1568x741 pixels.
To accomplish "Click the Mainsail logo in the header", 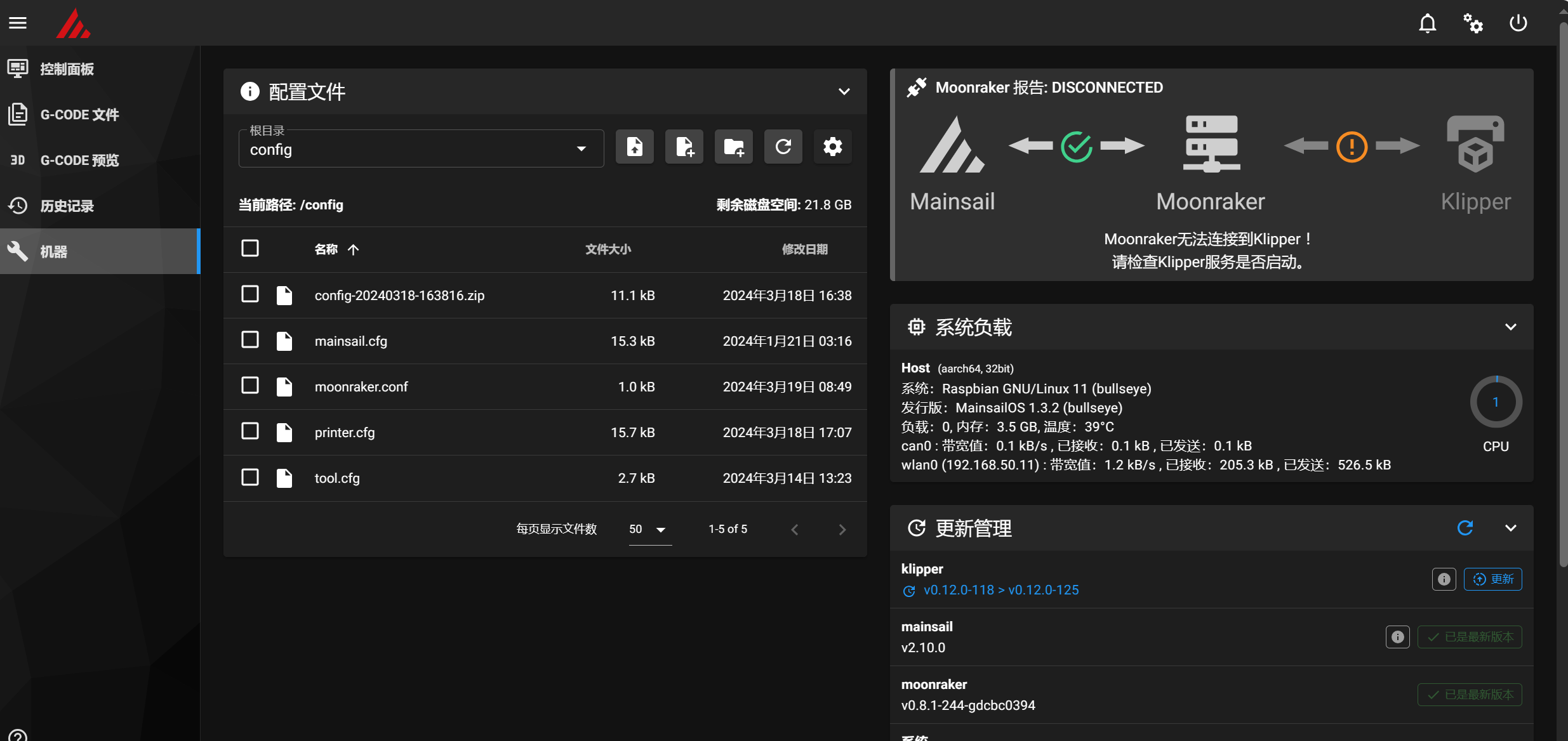I will [74, 23].
